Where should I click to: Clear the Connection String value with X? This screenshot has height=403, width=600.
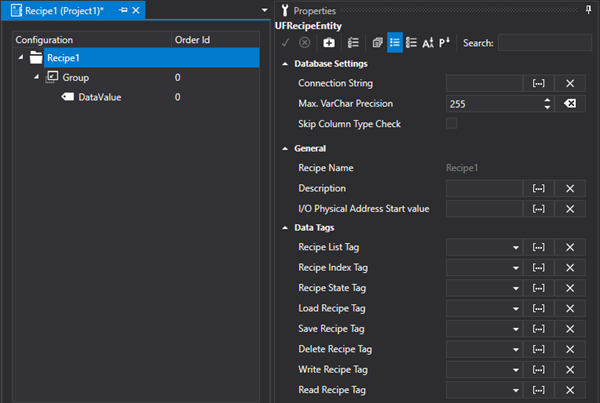569,83
